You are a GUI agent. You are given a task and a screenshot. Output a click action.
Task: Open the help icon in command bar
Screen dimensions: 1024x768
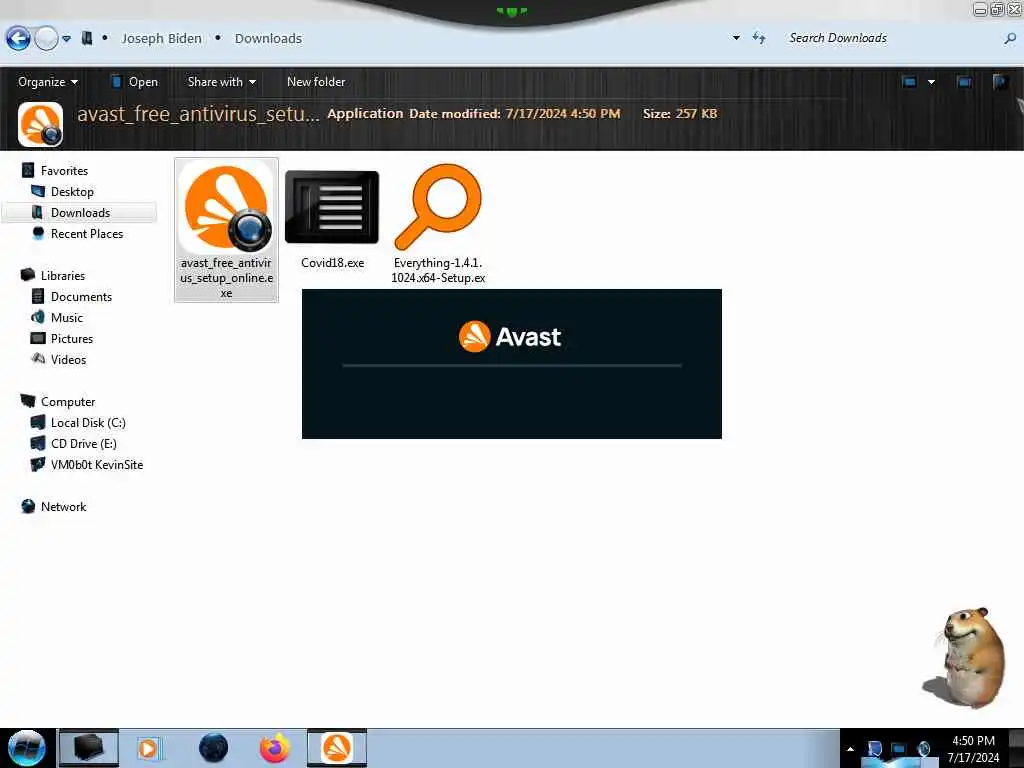1000,82
